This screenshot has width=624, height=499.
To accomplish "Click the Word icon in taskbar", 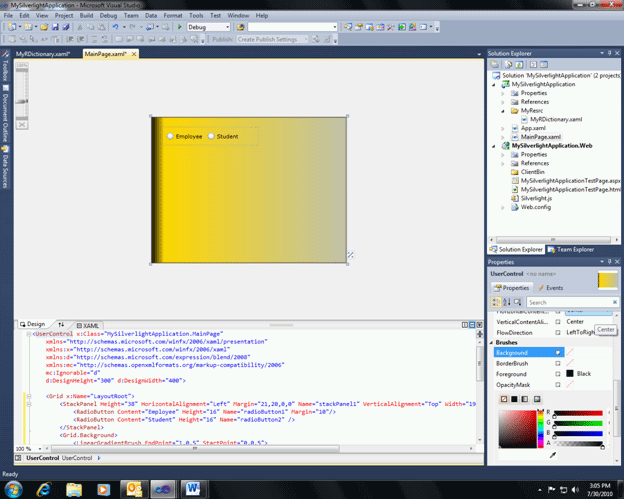I will point(193,489).
